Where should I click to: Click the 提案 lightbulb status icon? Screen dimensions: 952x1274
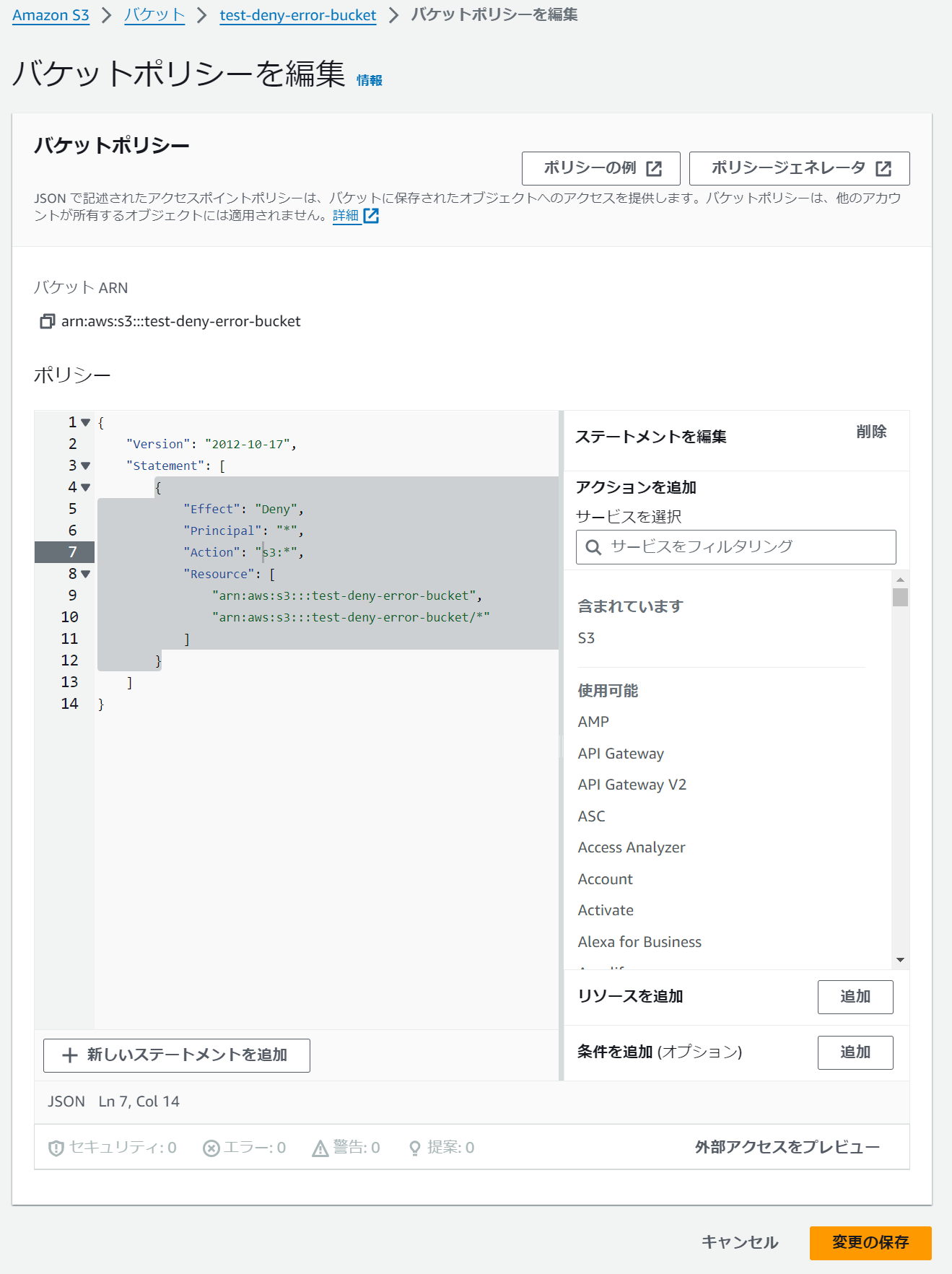pos(414,1148)
